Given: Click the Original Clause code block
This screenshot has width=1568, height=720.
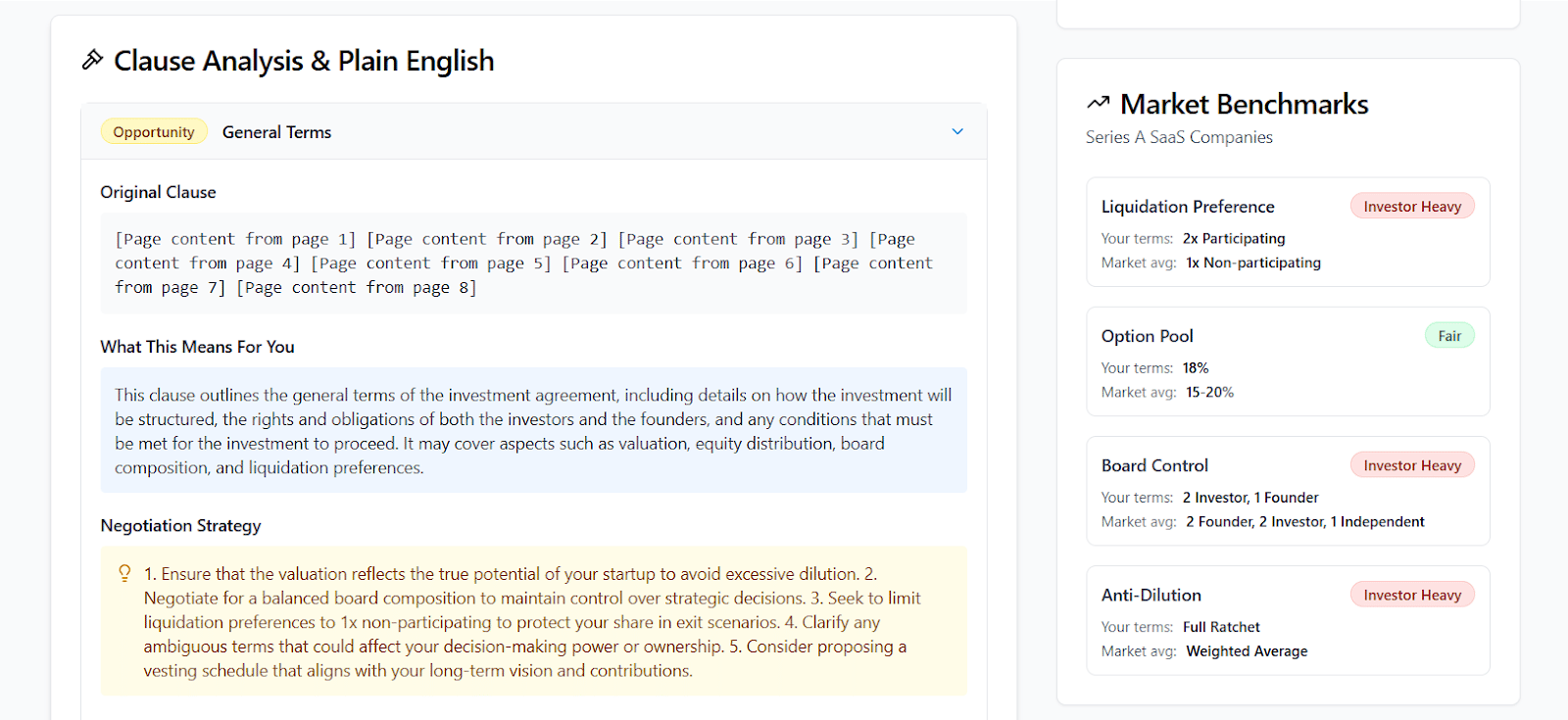Looking at the screenshot, I should (x=533, y=264).
